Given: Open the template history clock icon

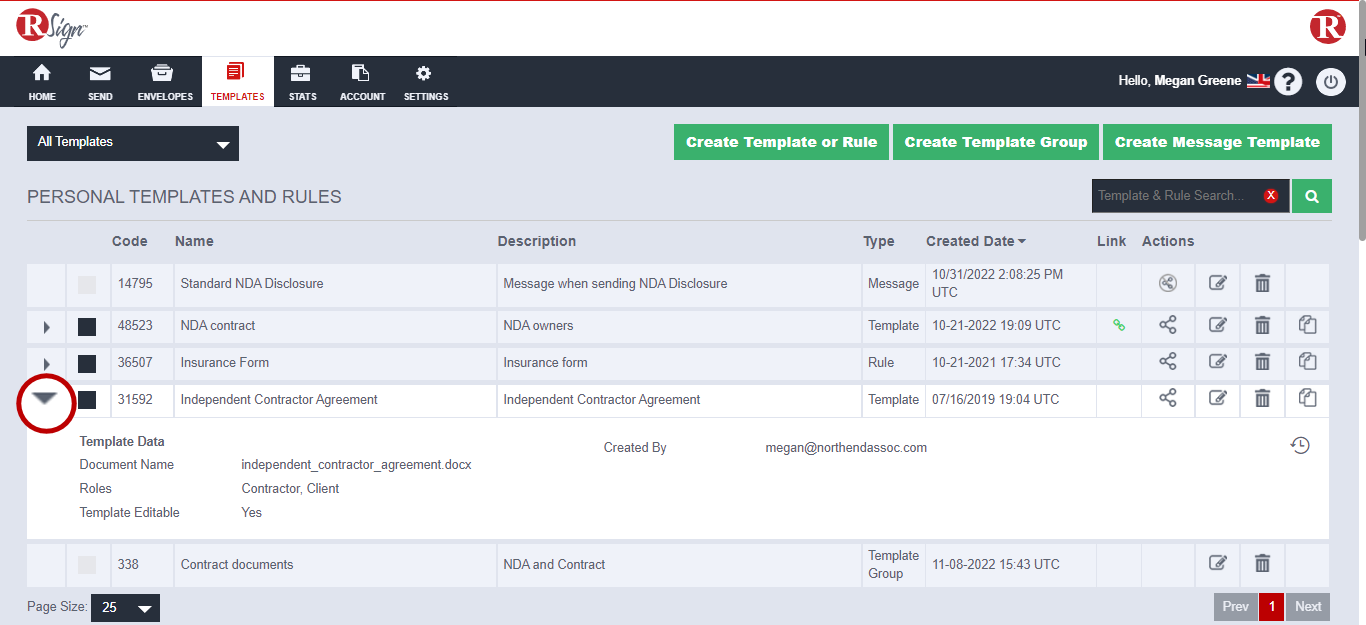Looking at the screenshot, I should [1300, 446].
